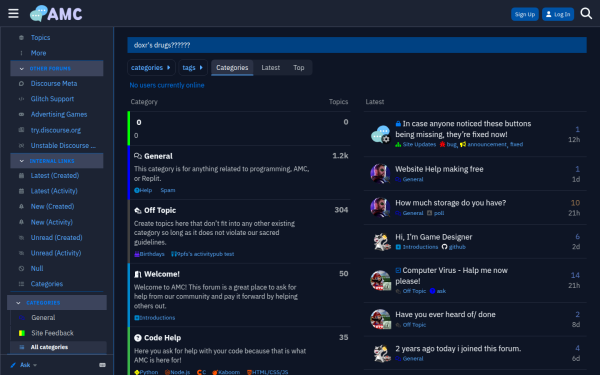
Task: Go to Latest (Activity)
Action: point(54,191)
